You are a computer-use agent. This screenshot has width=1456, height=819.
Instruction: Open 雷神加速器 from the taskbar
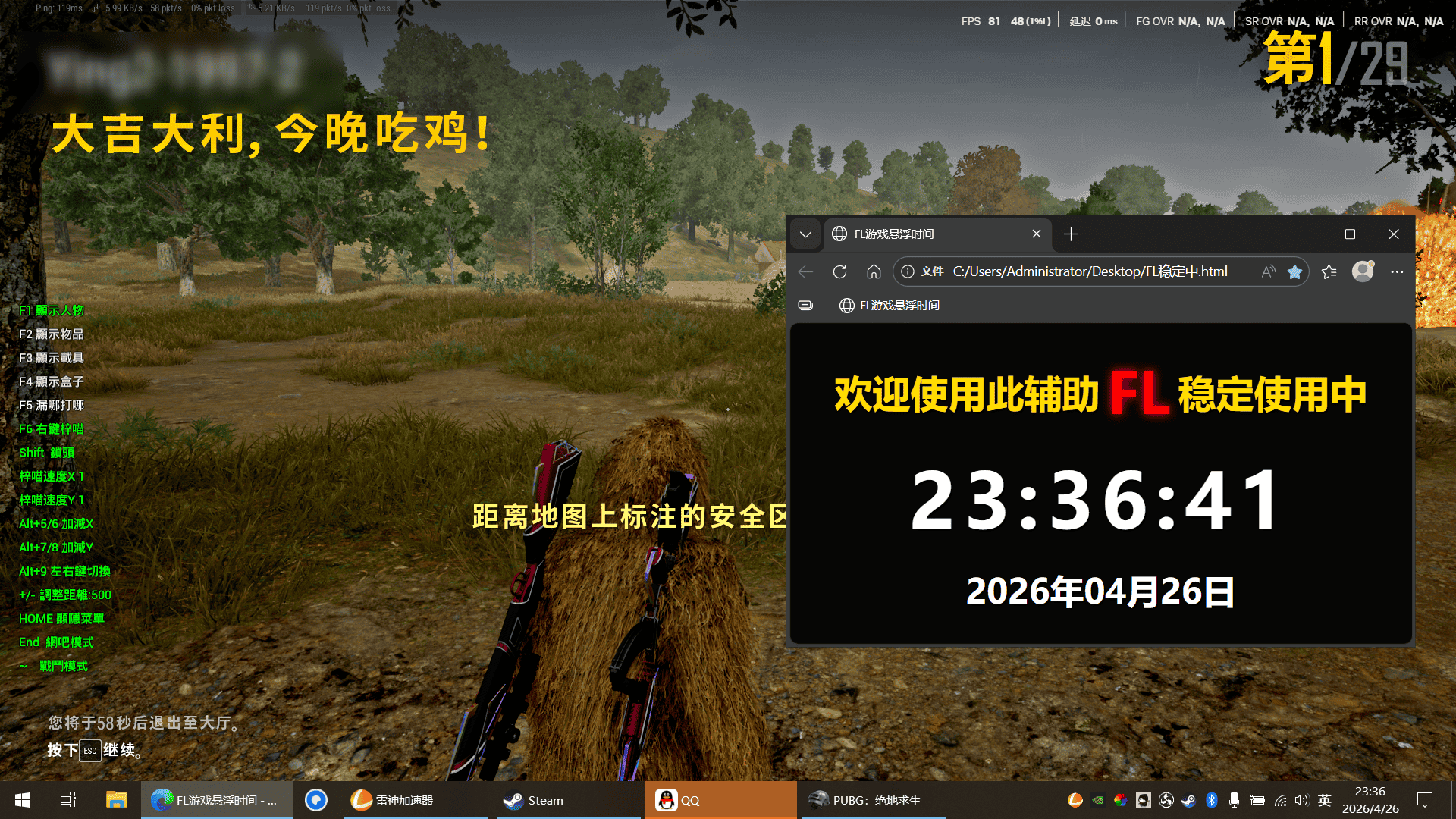[x=393, y=800]
